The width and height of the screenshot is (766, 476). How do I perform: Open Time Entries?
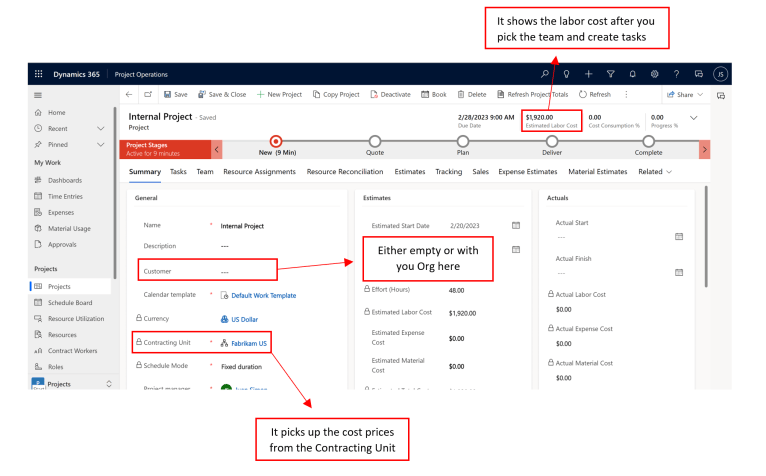click(x=65, y=196)
